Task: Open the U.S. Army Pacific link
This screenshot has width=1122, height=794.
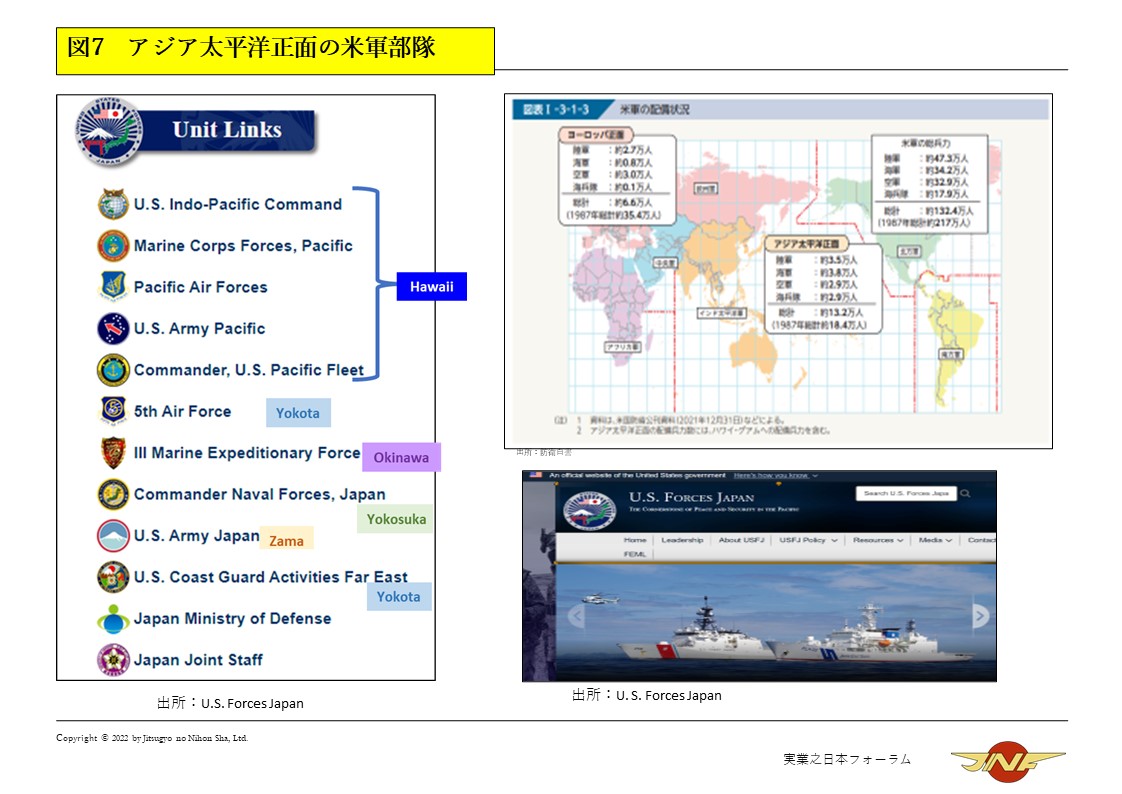Action: point(200,329)
